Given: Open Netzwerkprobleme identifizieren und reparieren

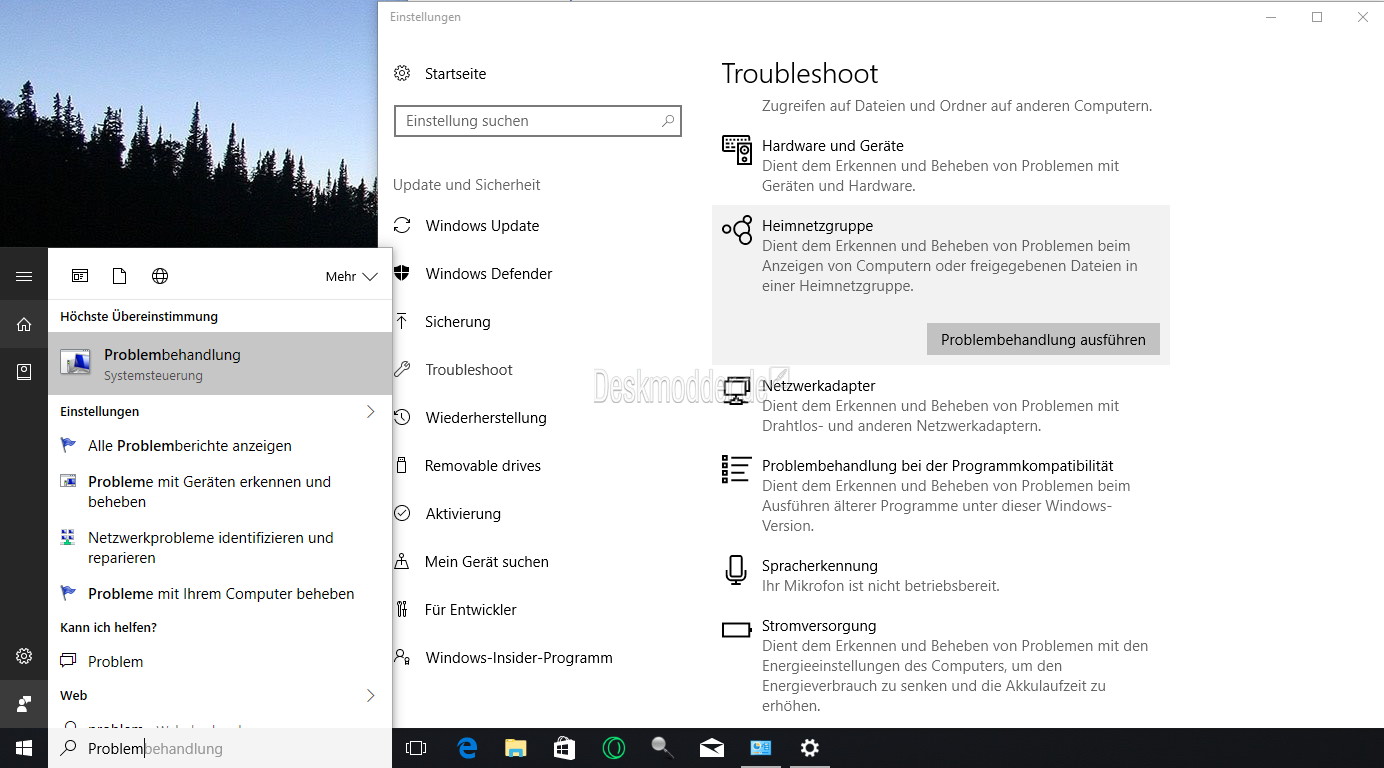Looking at the screenshot, I should click(x=220, y=548).
